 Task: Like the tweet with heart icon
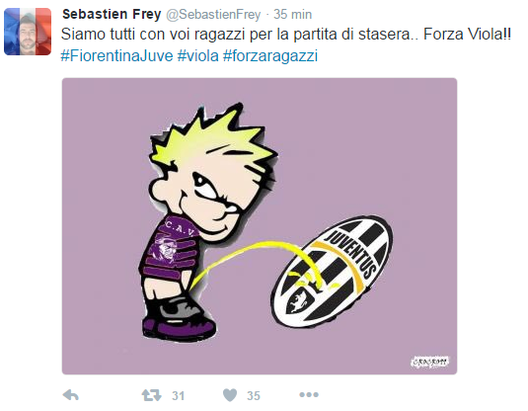tap(230, 395)
